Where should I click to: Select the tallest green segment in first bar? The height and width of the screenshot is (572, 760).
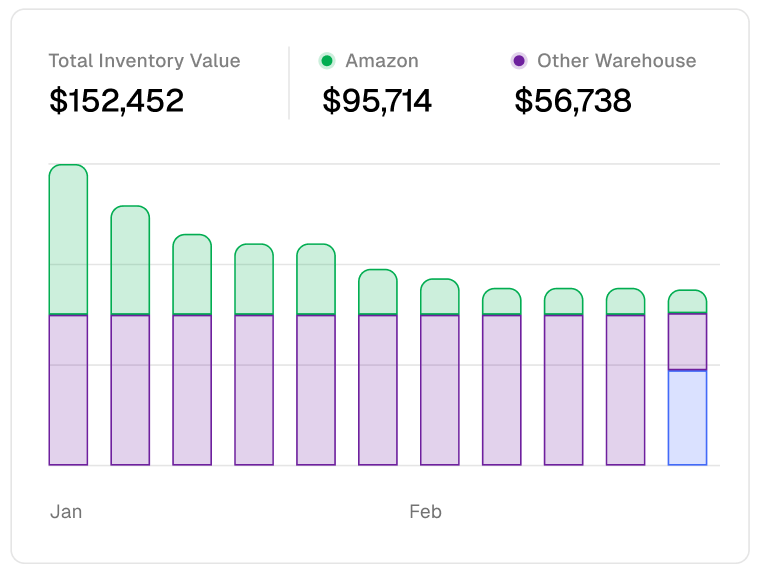coord(68,240)
